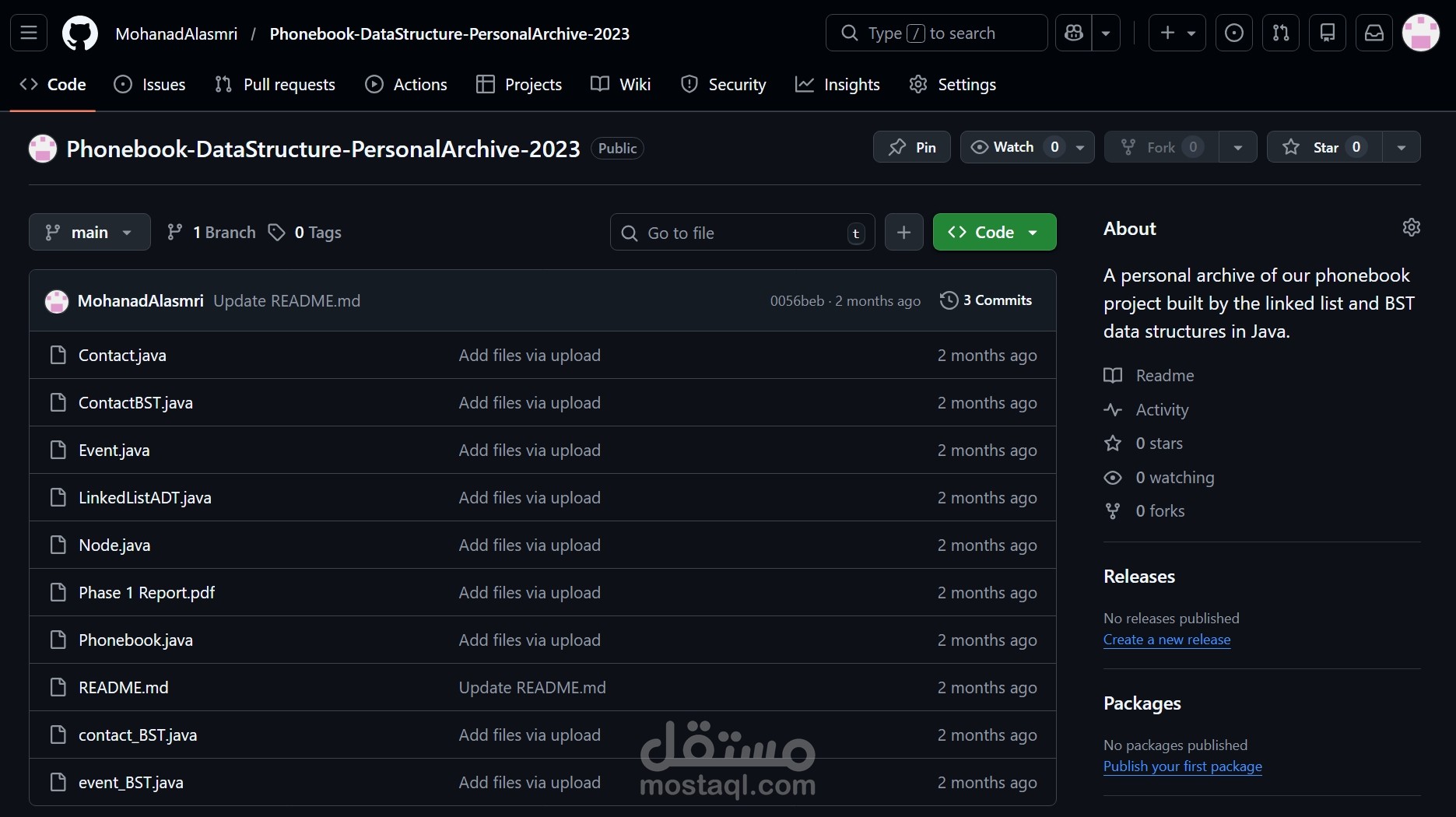
Task: Click the Go to file search field
Action: pyautogui.click(x=742, y=232)
